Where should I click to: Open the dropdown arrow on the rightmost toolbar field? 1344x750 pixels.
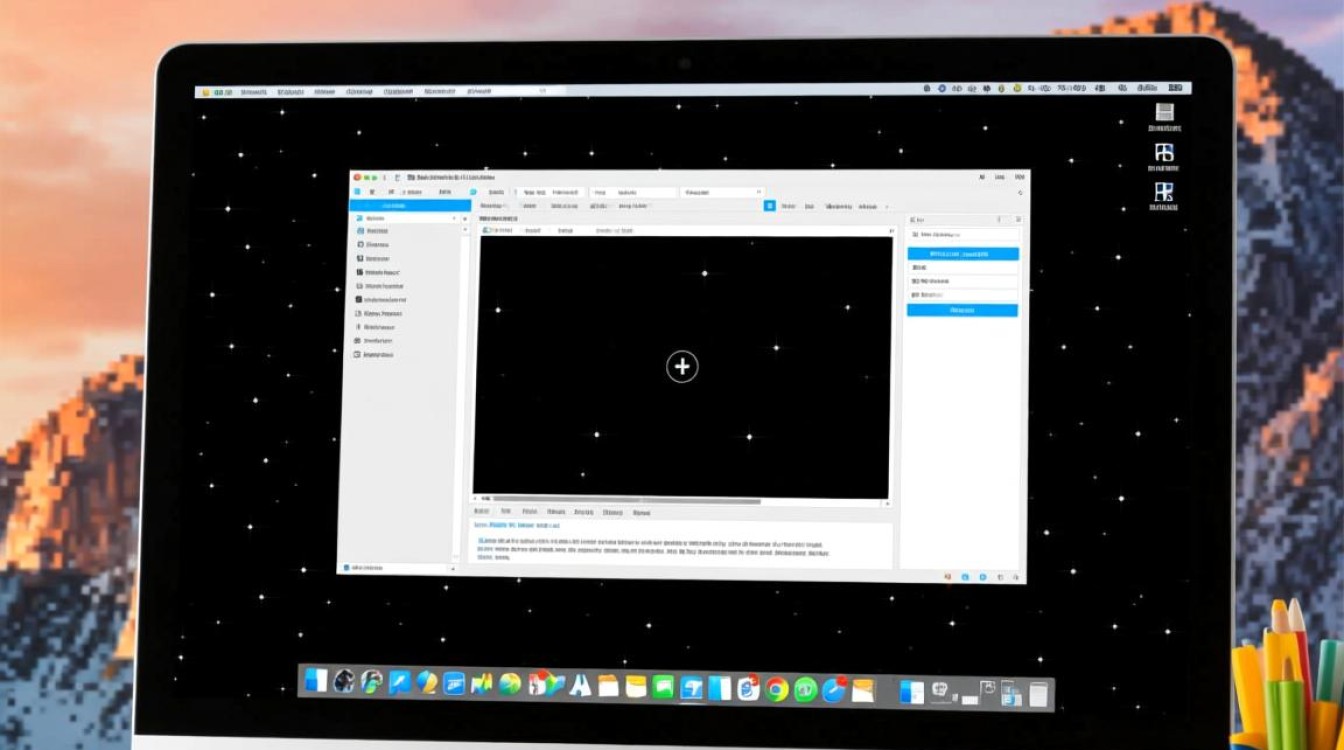pos(759,192)
